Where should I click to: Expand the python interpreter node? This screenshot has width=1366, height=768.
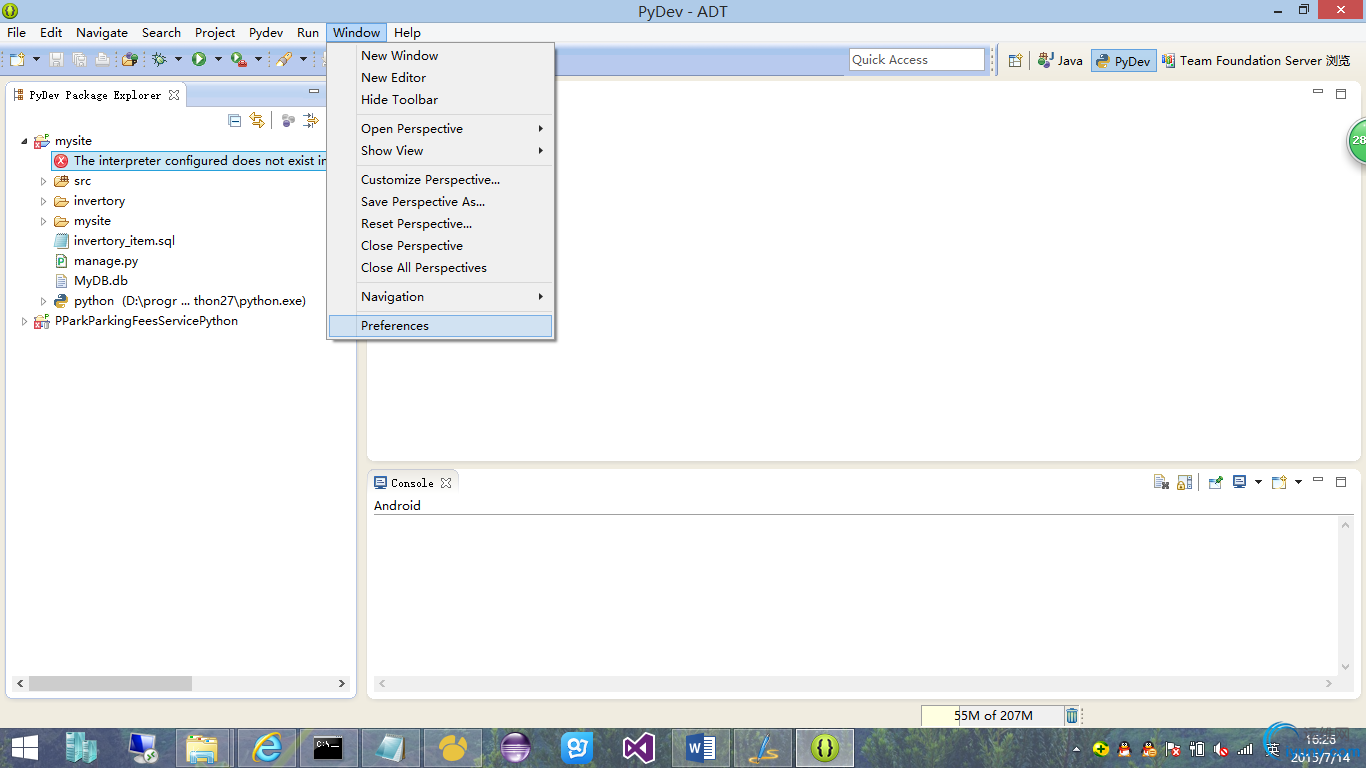43,301
